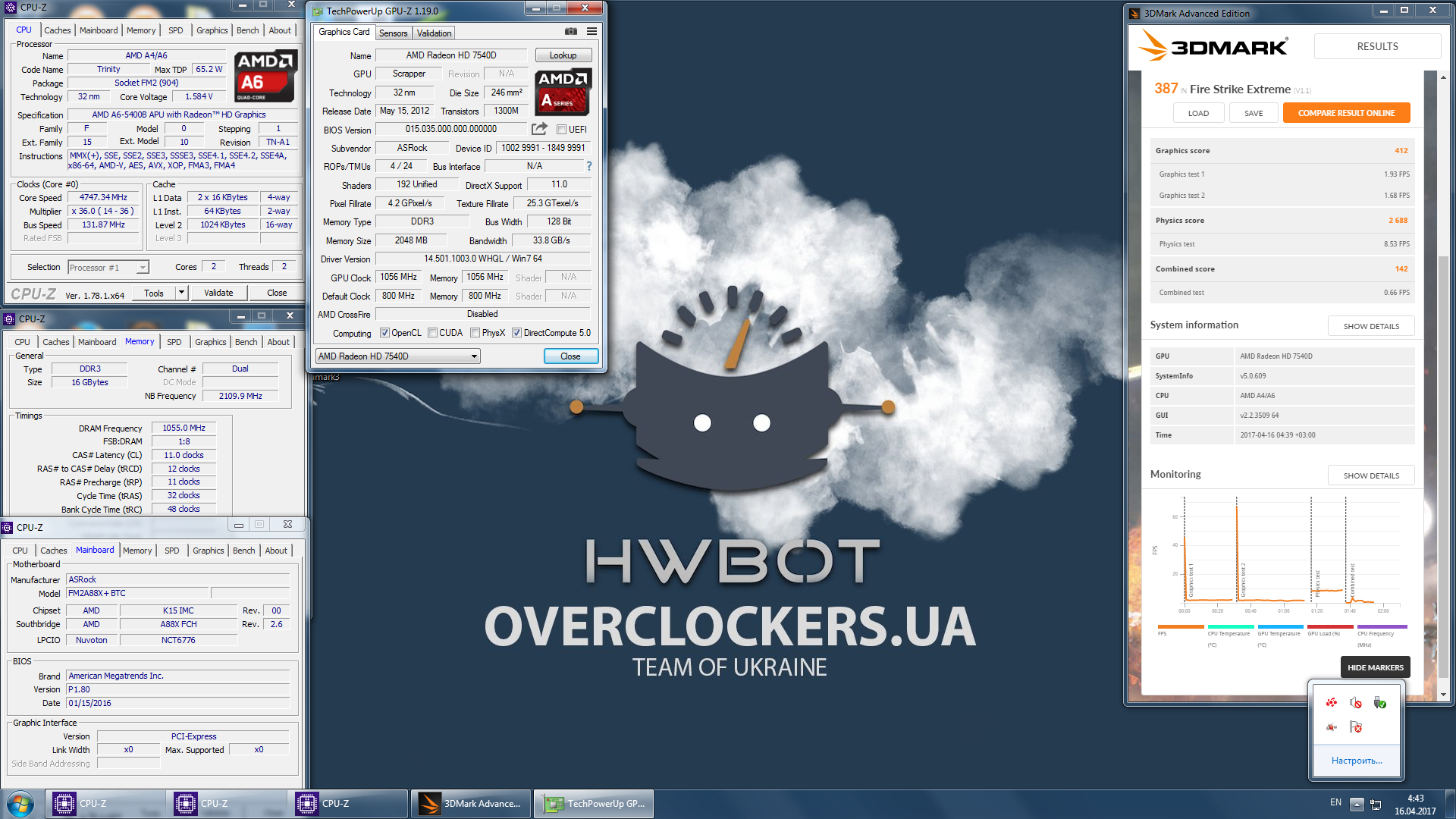This screenshot has height=819, width=1456.
Task: Open About tab in CPU-Z Mainboard window
Action: [276, 551]
